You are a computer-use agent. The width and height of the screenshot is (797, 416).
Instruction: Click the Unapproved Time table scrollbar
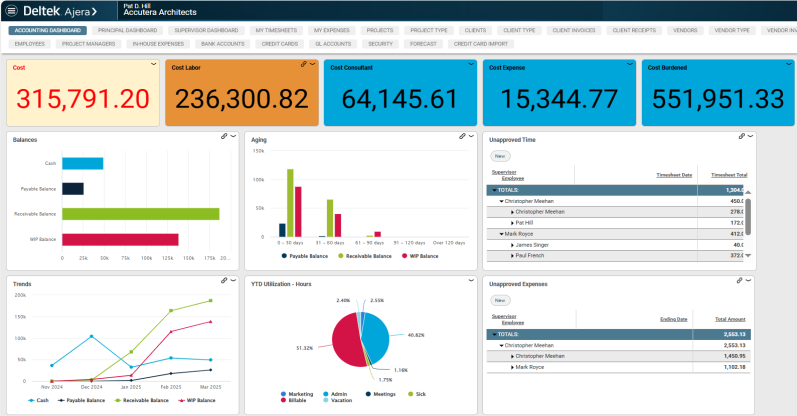click(748, 215)
